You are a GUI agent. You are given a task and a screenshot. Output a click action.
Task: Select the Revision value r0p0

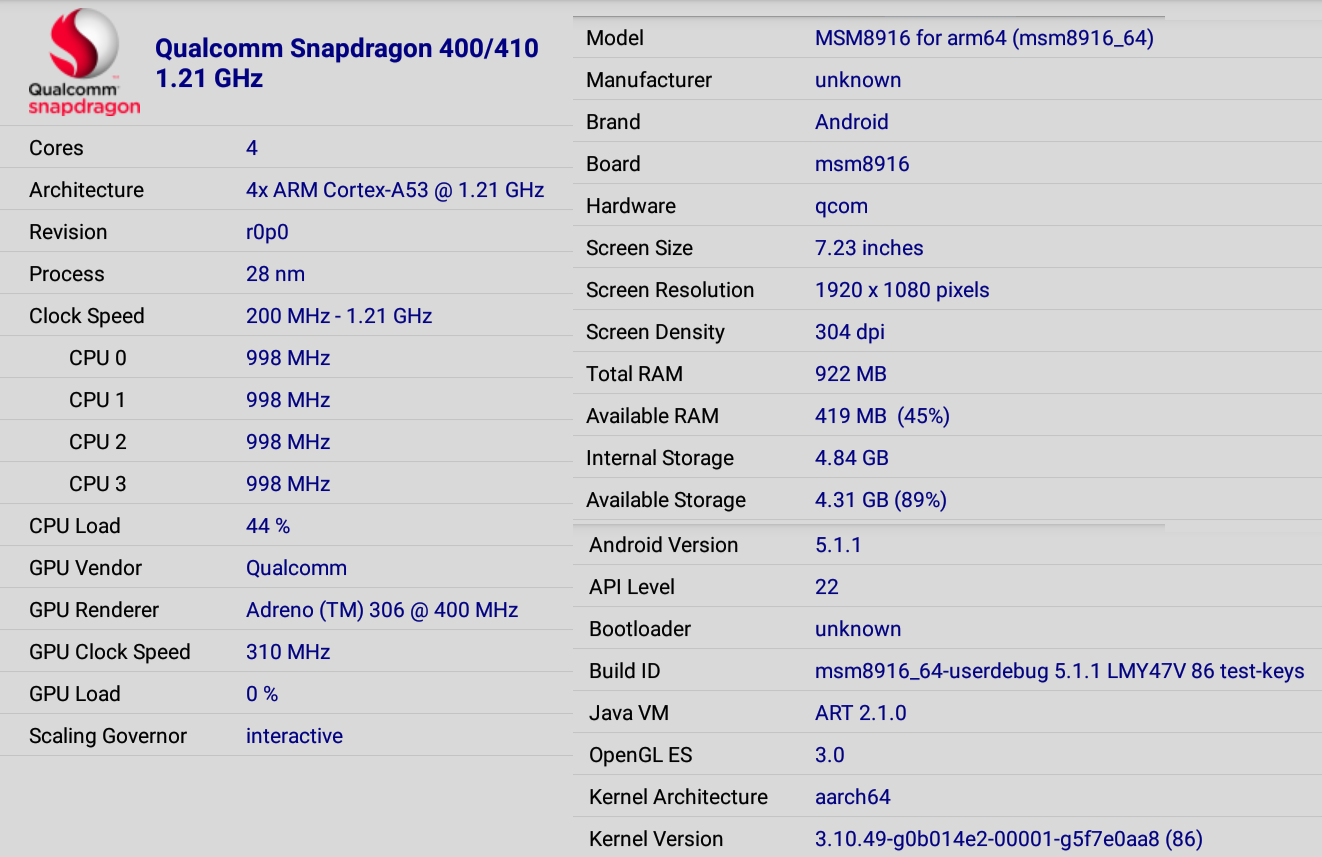point(267,232)
